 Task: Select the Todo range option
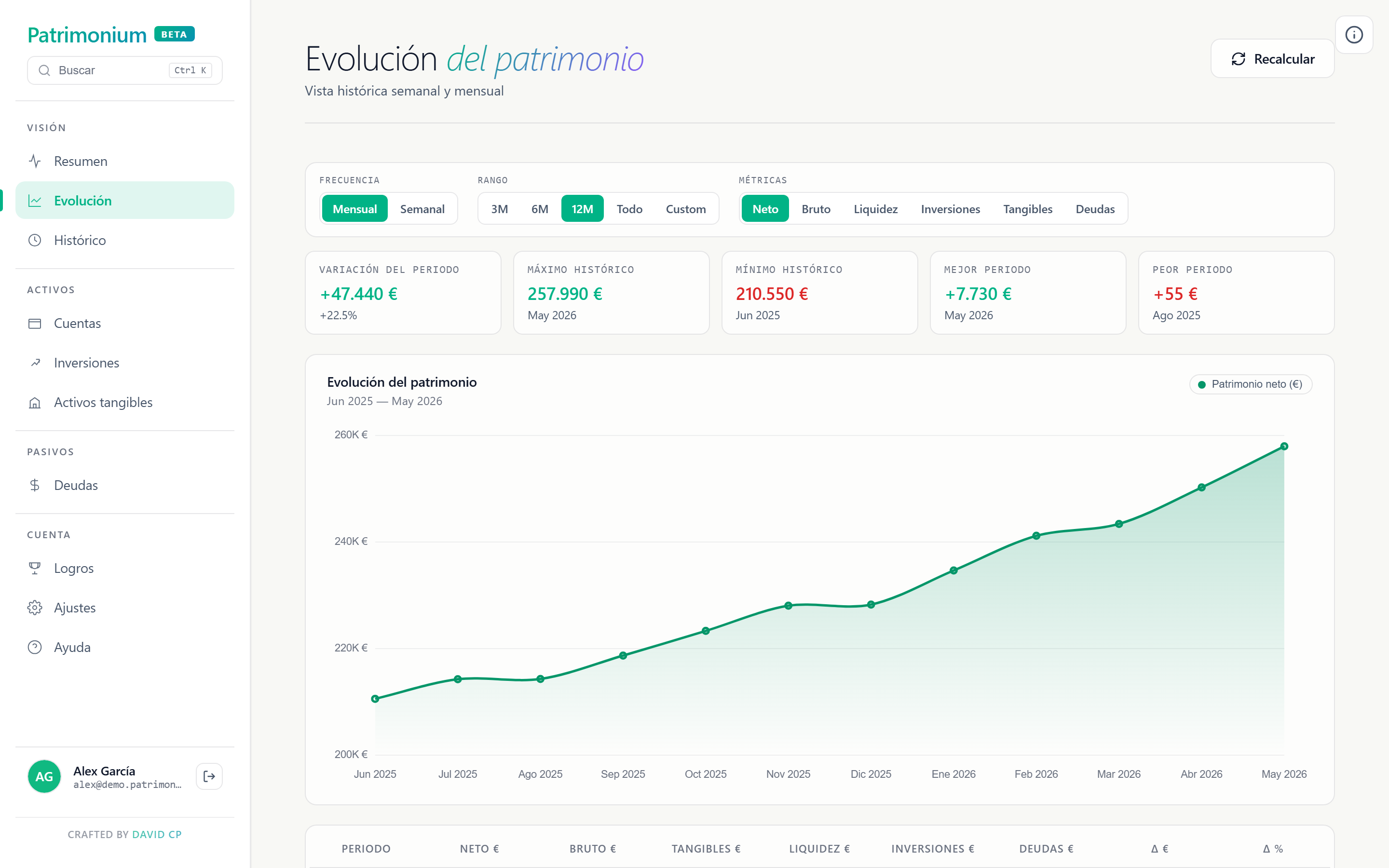pos(629,209)
